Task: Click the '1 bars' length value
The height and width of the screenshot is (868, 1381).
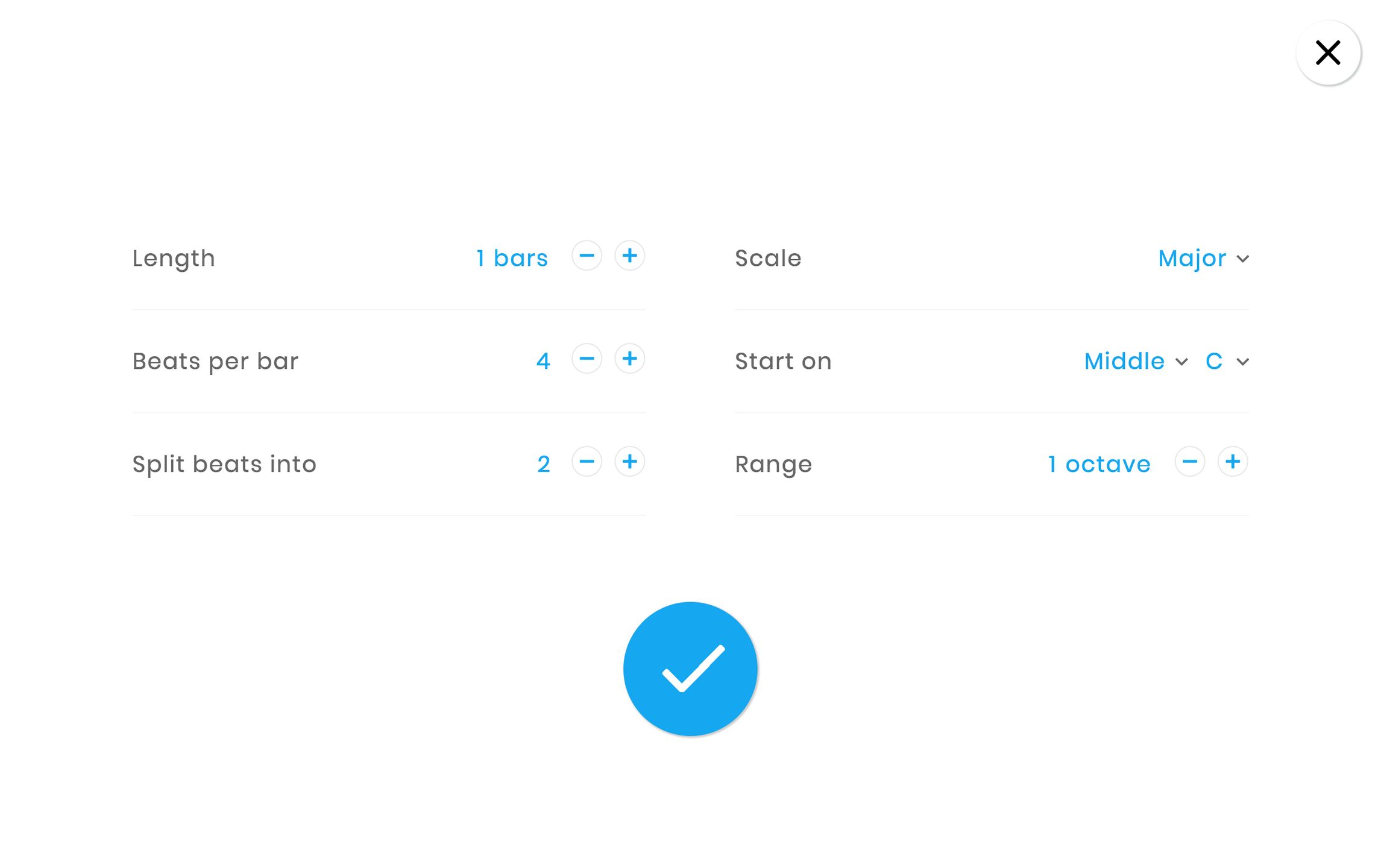Action: click(512, 259)
